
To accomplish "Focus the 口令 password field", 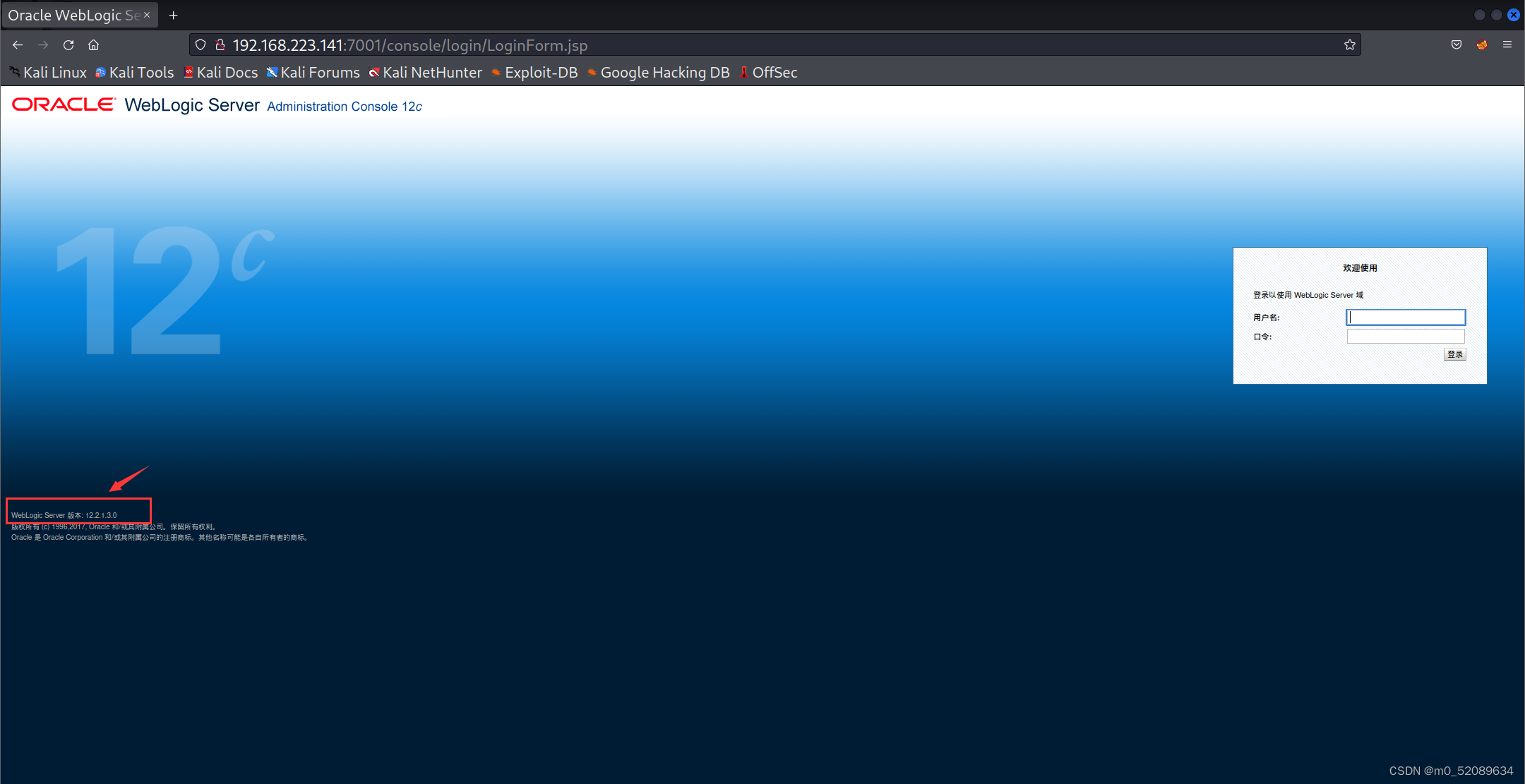I will click(x=1405, y=337).
